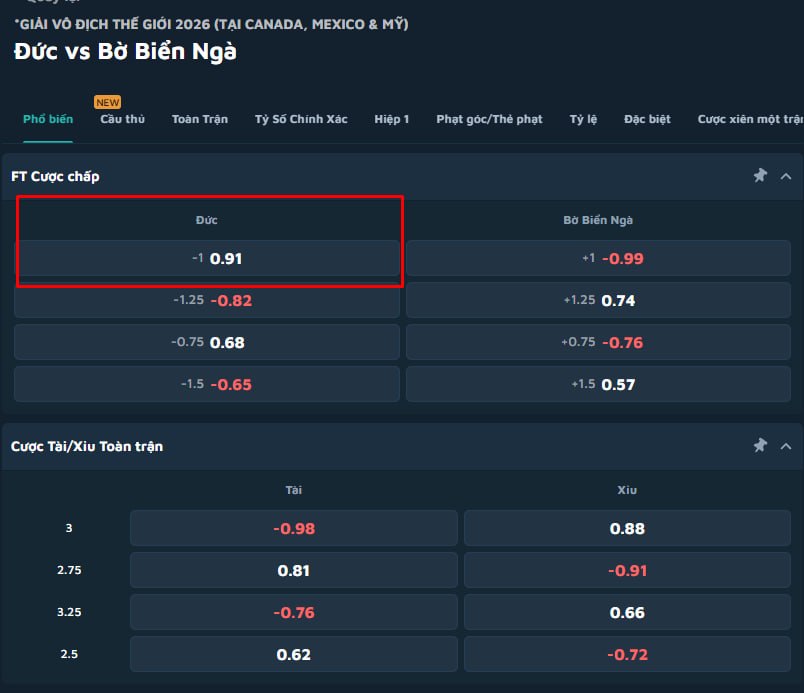Click the NEW badge above Cầu thủ
The height and width of the screenshot is (693, 804).
coord(108,102)
